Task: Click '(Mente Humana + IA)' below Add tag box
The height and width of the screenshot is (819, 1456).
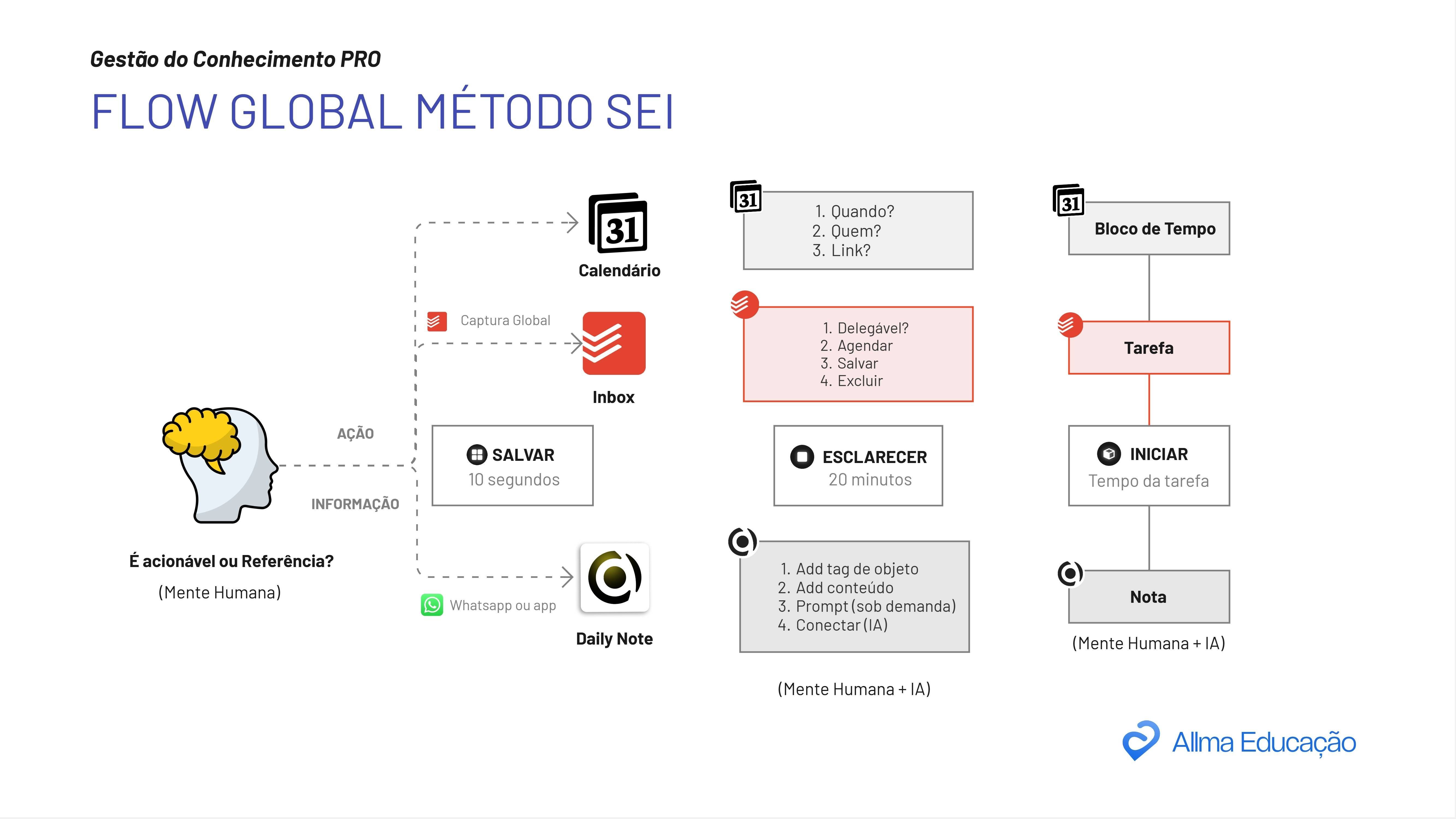Action: 854,689
